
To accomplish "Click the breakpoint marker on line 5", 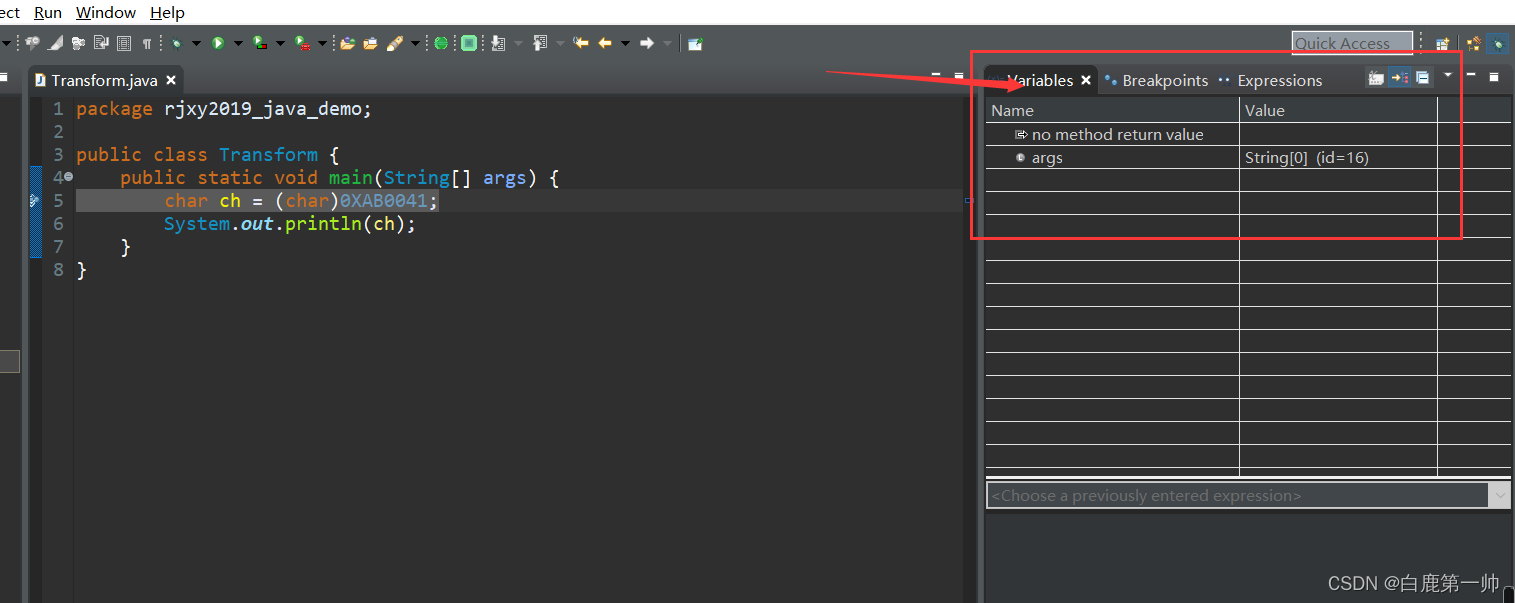I will click(x=35, y=200).
